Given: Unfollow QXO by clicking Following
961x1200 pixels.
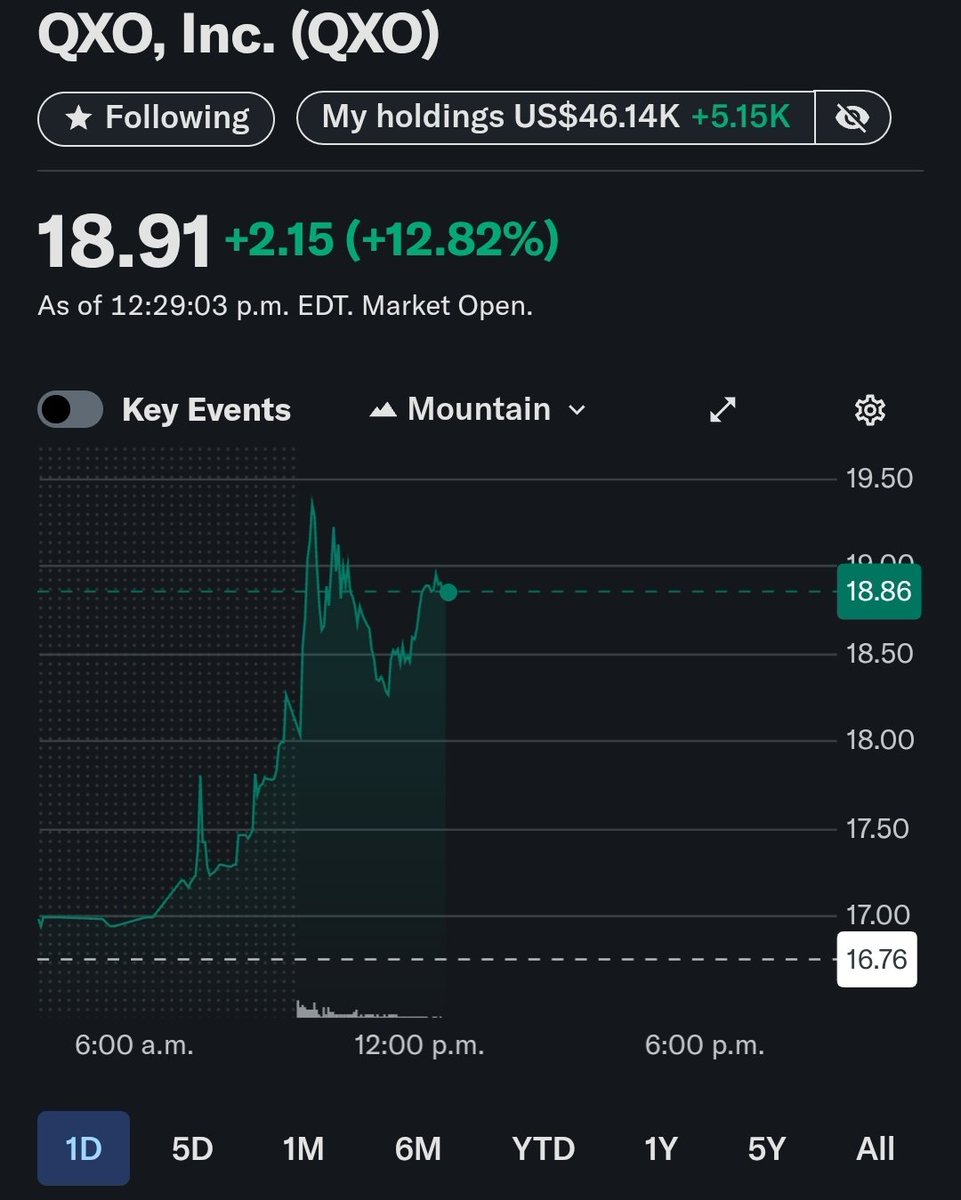Looking at the screenshot, I should click(x=155, y=116).
